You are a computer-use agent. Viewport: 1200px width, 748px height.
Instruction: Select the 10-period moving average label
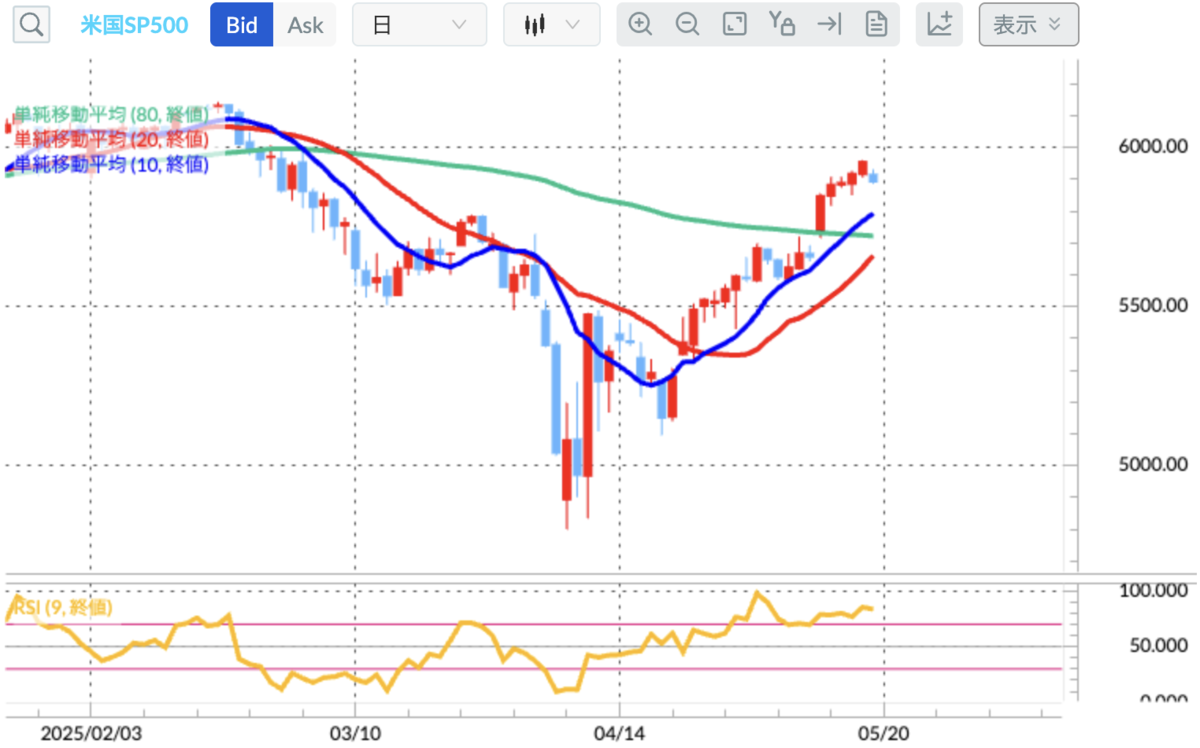(110, 164)
